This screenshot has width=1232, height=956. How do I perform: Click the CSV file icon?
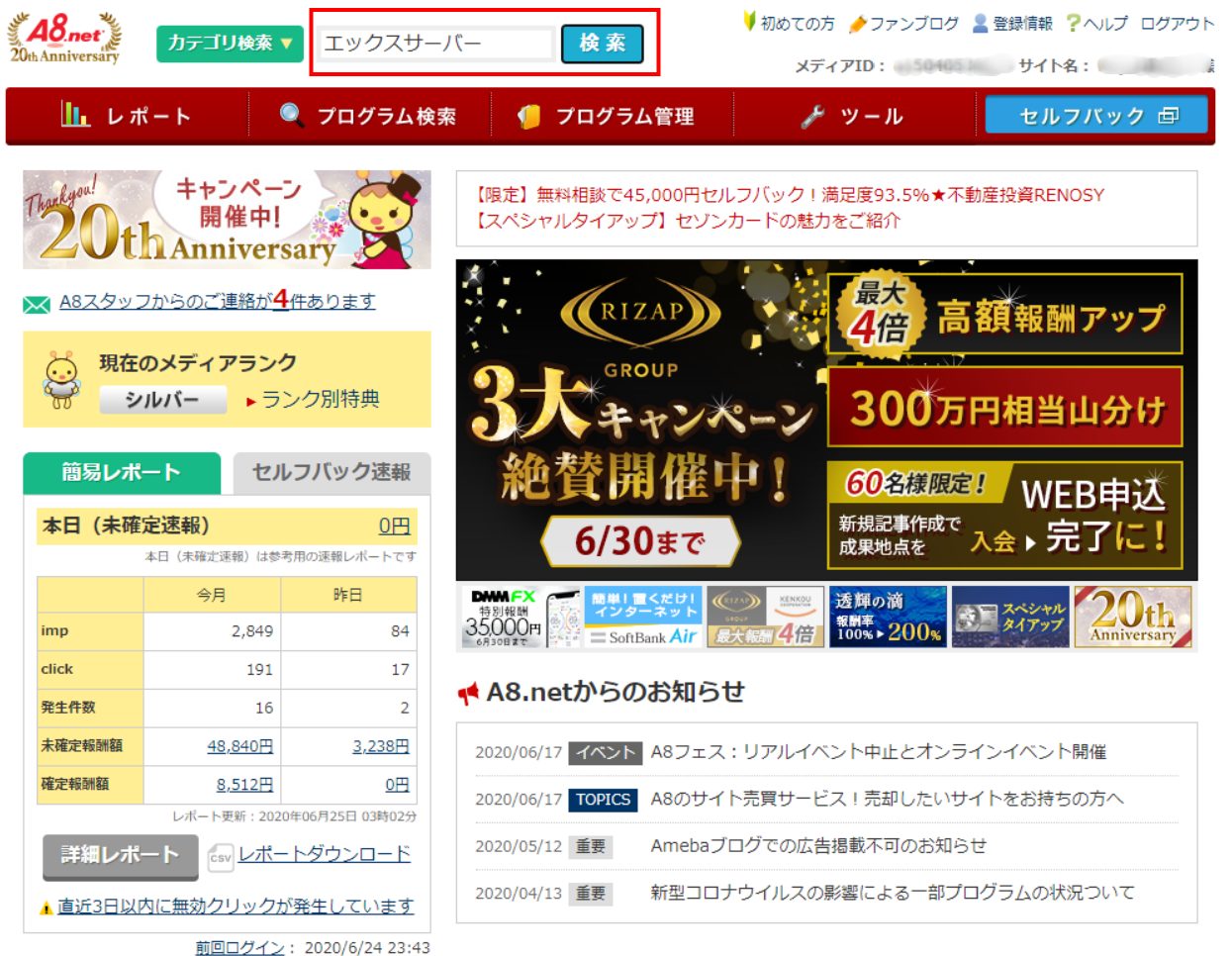221,857
